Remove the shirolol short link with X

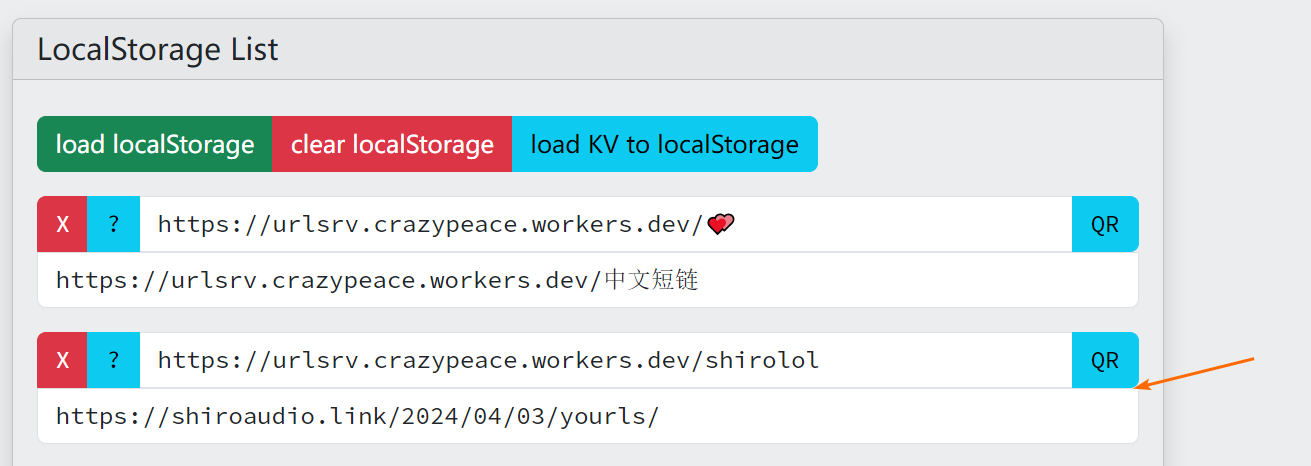[x=62, y=360]
